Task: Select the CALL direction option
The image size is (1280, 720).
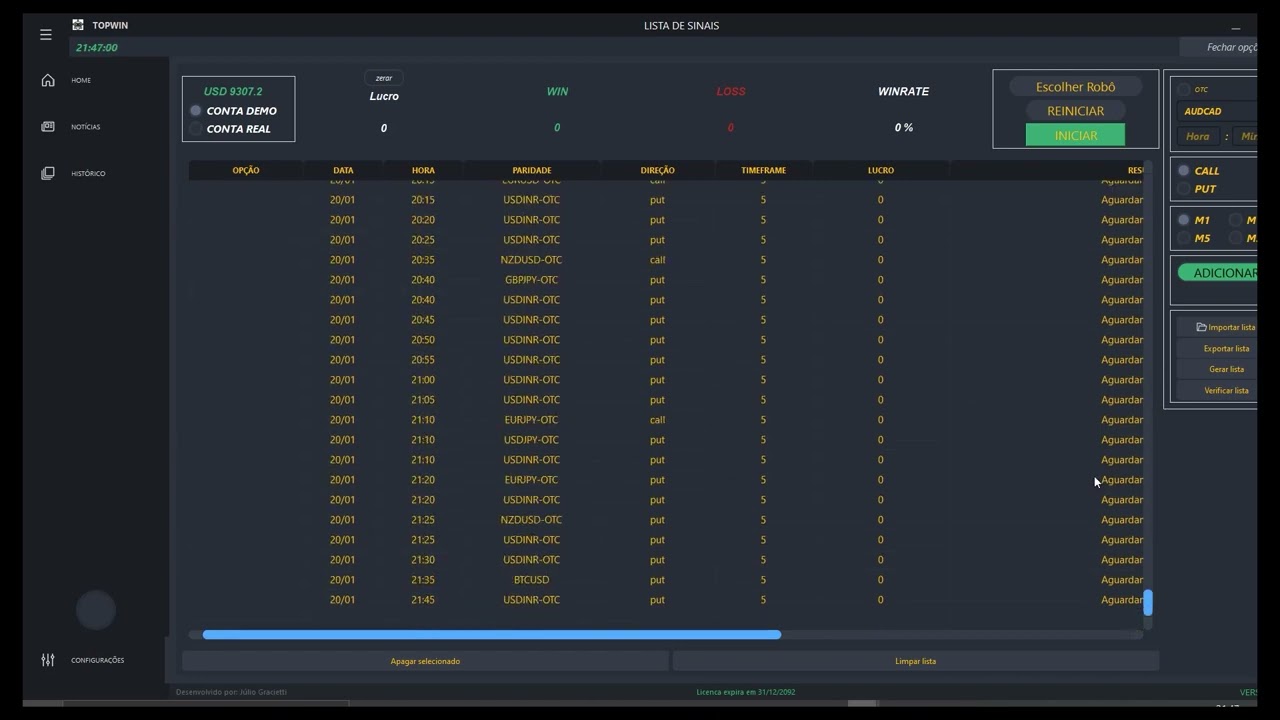Action: click(x=1184, y=171)
